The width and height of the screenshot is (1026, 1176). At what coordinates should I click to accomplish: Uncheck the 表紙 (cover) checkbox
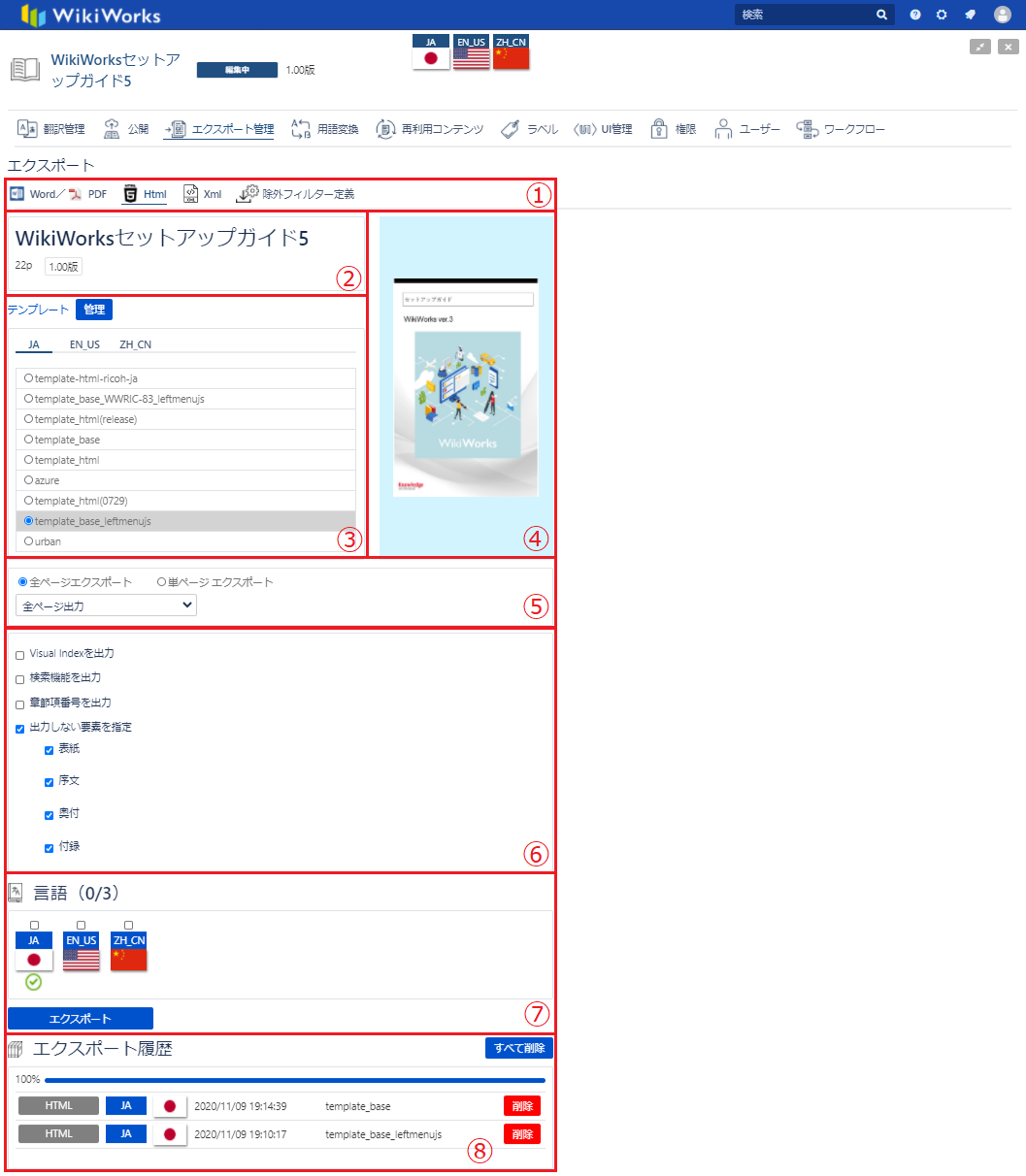pyautogui.click(x=49, y=750)
